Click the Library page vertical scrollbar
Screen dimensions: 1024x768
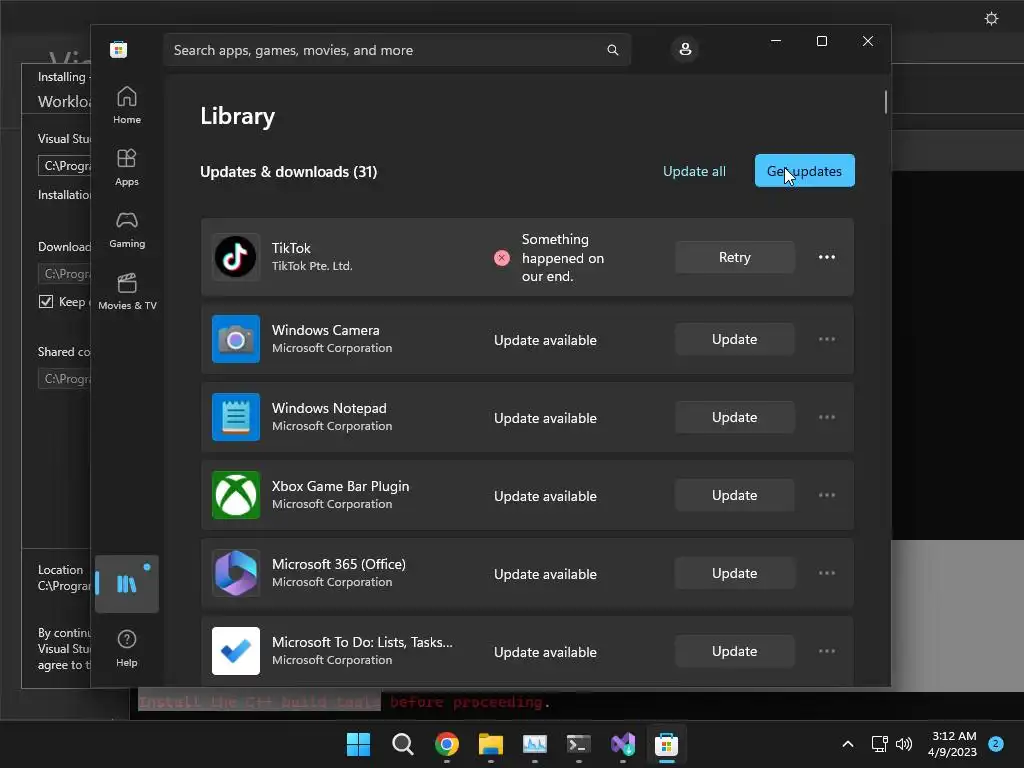point(886,102)
